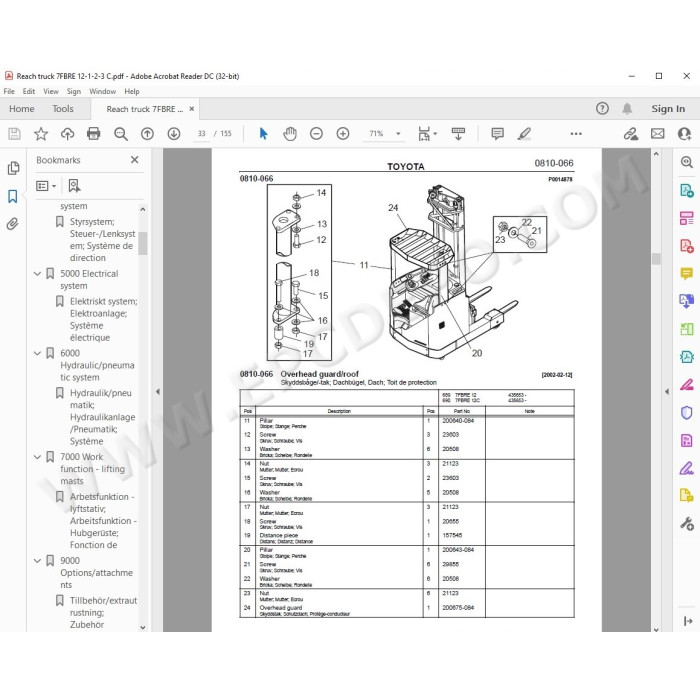Add file to starred favorites
Viewport: 700px width, 700px height.
click(41, 133)
